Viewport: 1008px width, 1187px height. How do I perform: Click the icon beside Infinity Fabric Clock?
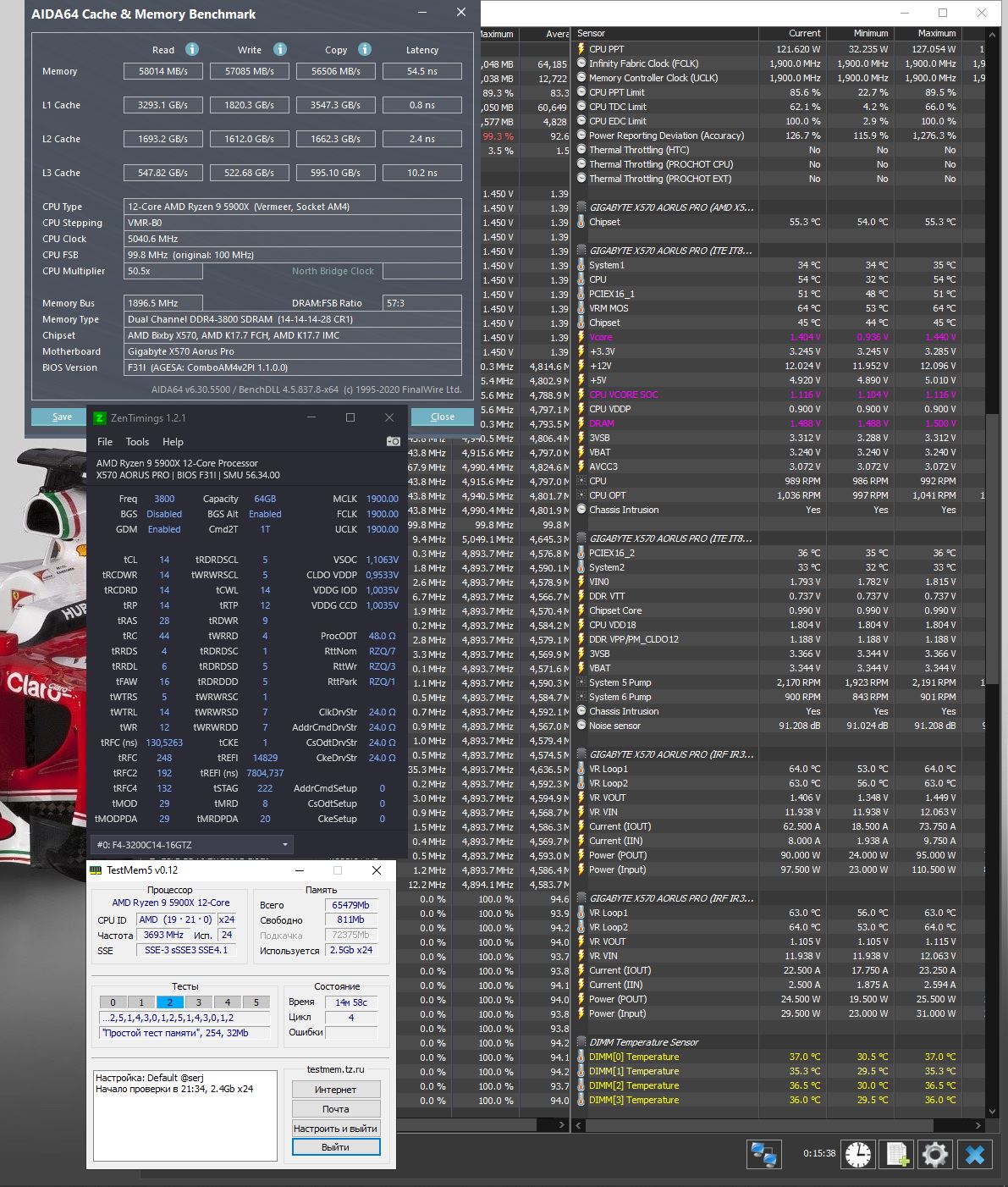coord(581,63)
